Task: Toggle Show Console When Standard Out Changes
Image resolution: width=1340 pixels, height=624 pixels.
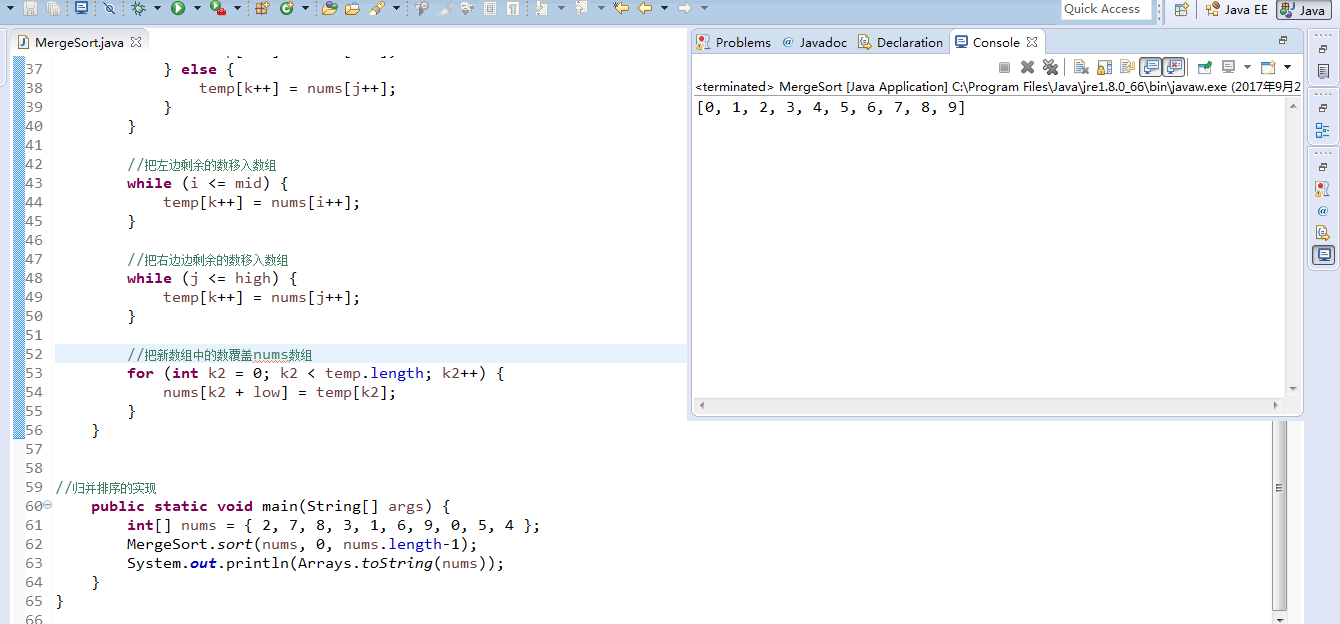Action: point(1150,67)
